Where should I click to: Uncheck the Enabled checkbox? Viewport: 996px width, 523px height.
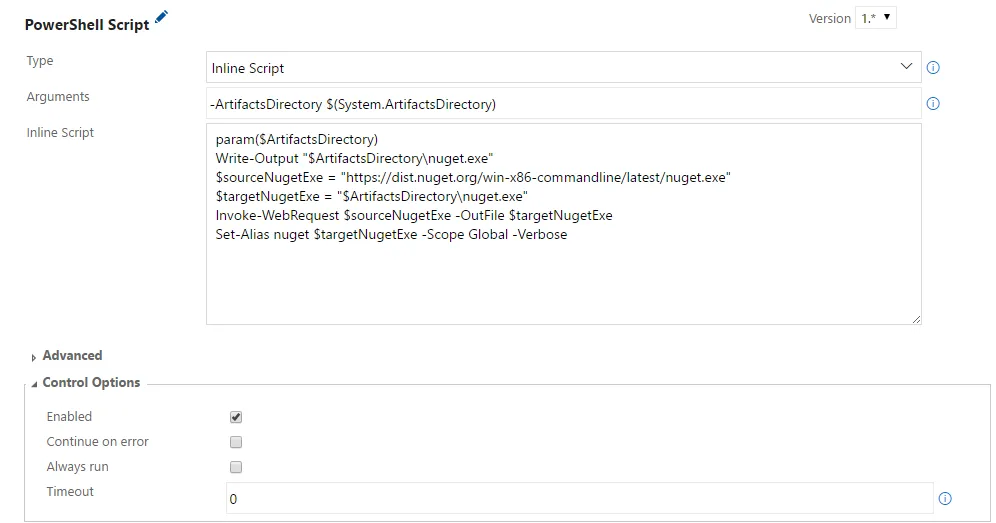pos(236,417)
